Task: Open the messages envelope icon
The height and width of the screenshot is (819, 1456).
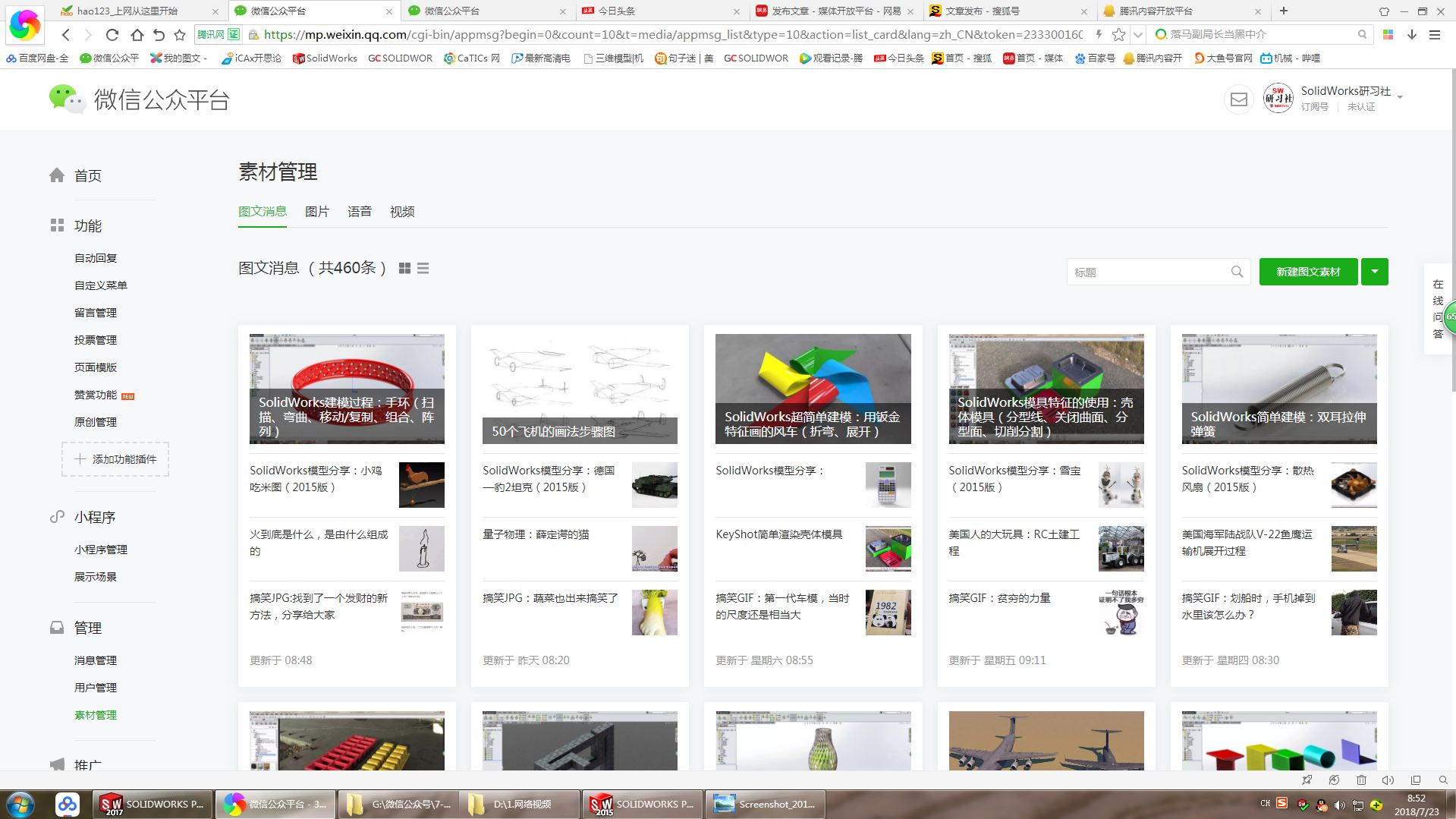Action: (x=1238, y=99)
